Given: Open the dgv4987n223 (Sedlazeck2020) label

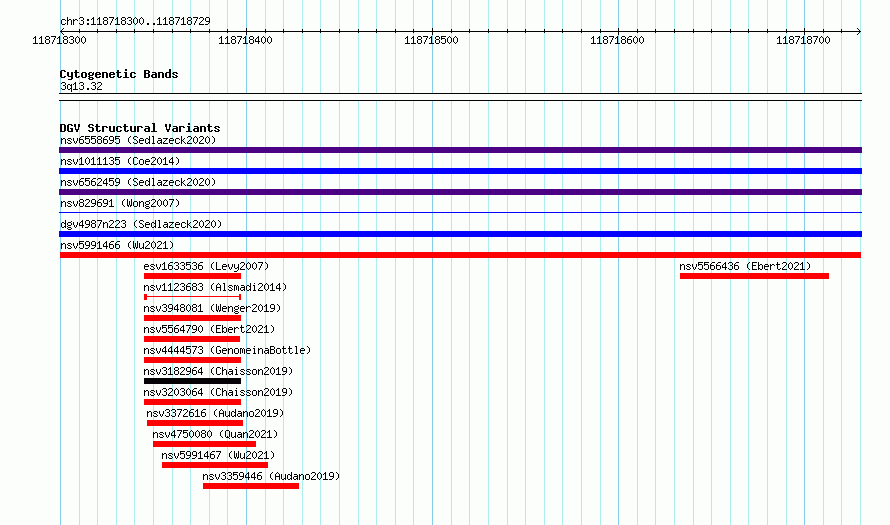Looking at the screenshot, I should coord(141,224).
